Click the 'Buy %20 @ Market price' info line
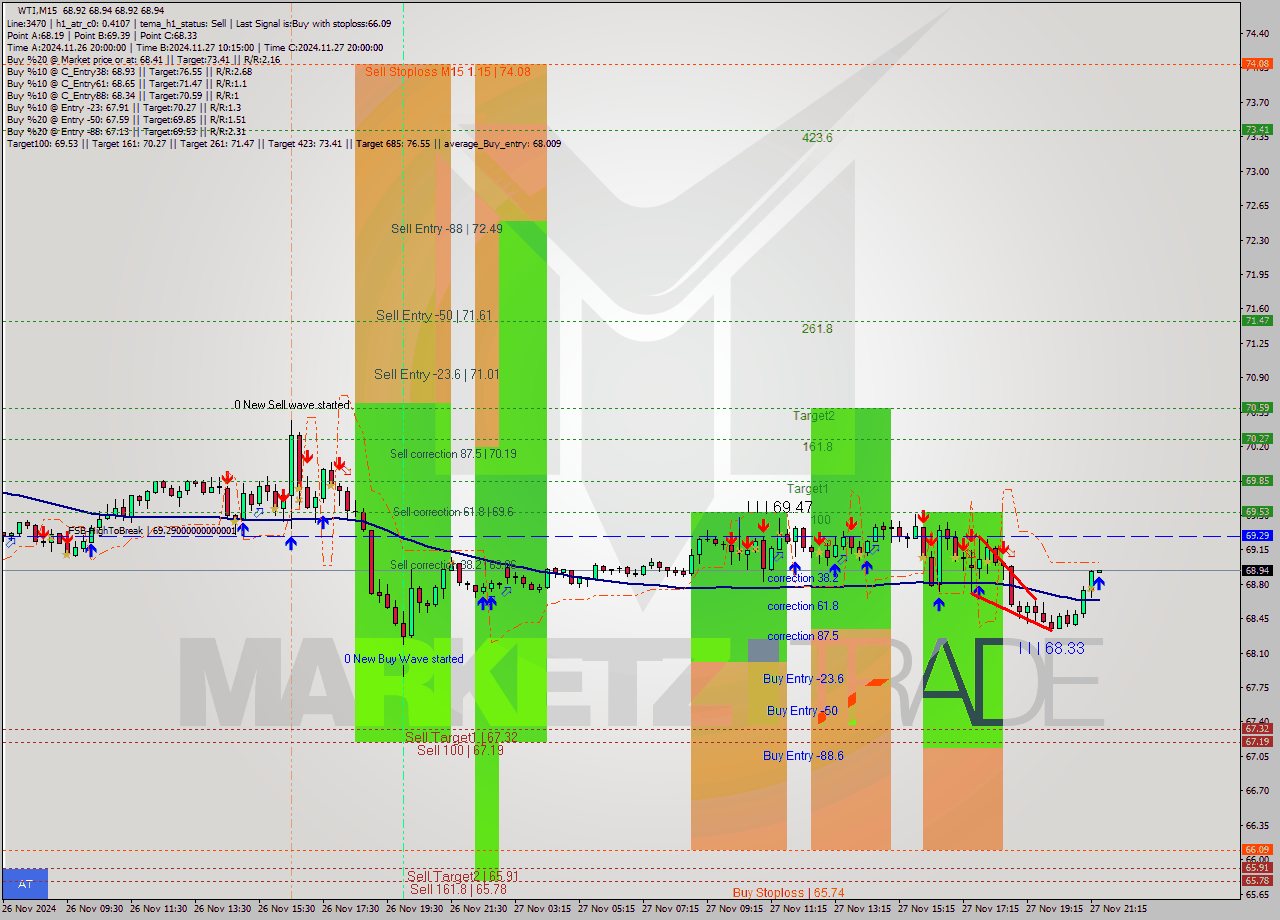 pyautogui.click(x=143, y=59)
